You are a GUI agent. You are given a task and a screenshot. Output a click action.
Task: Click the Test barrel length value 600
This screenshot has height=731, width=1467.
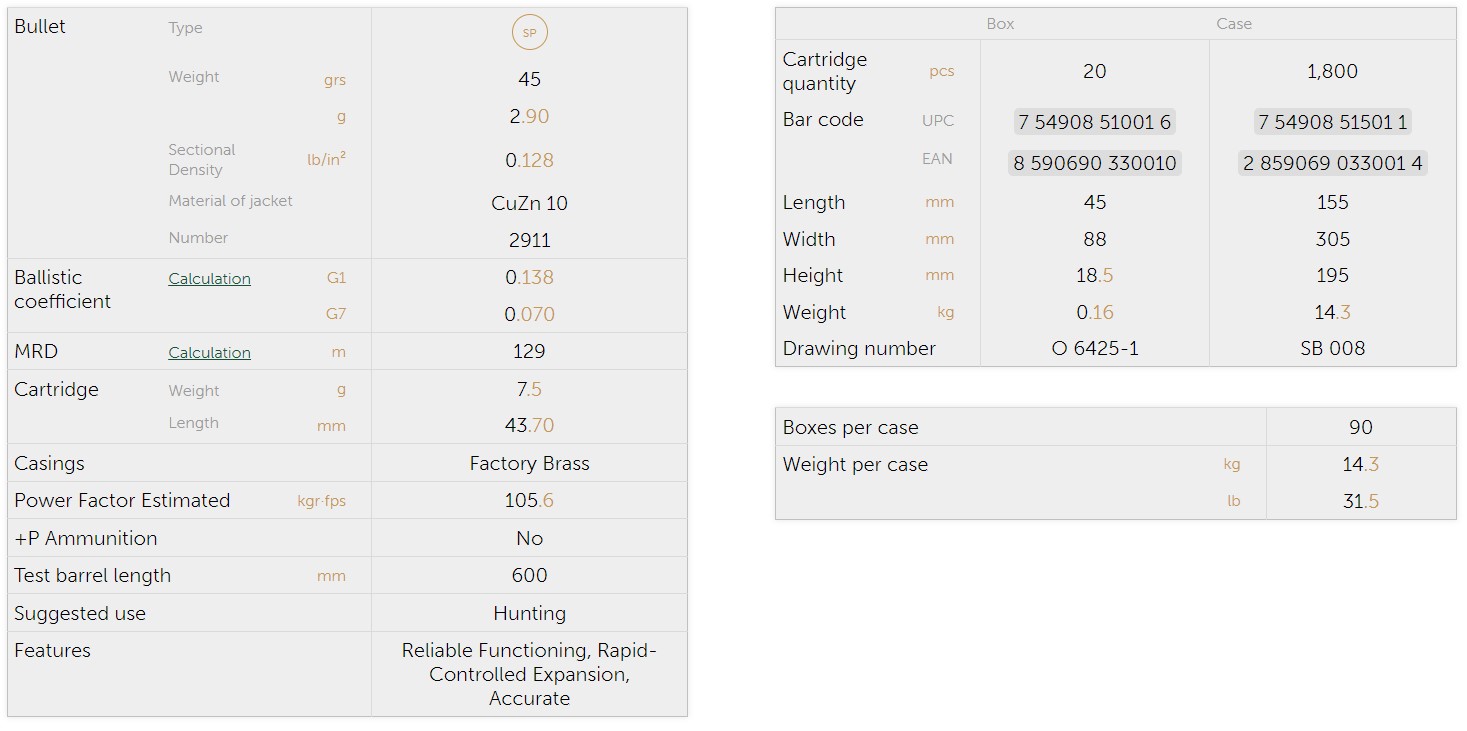pyautogui.click(x=529, y=576)
